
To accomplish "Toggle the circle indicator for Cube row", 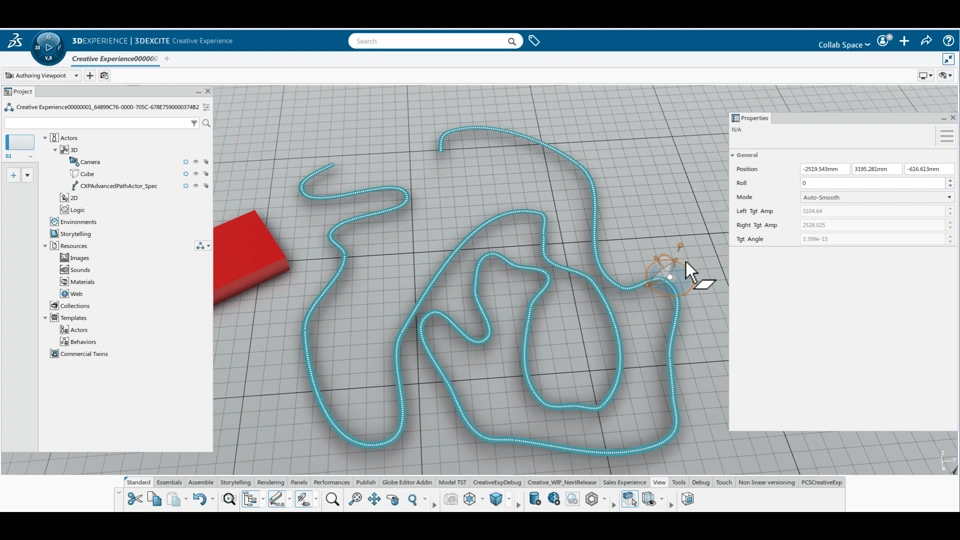I will click(186, 173).
